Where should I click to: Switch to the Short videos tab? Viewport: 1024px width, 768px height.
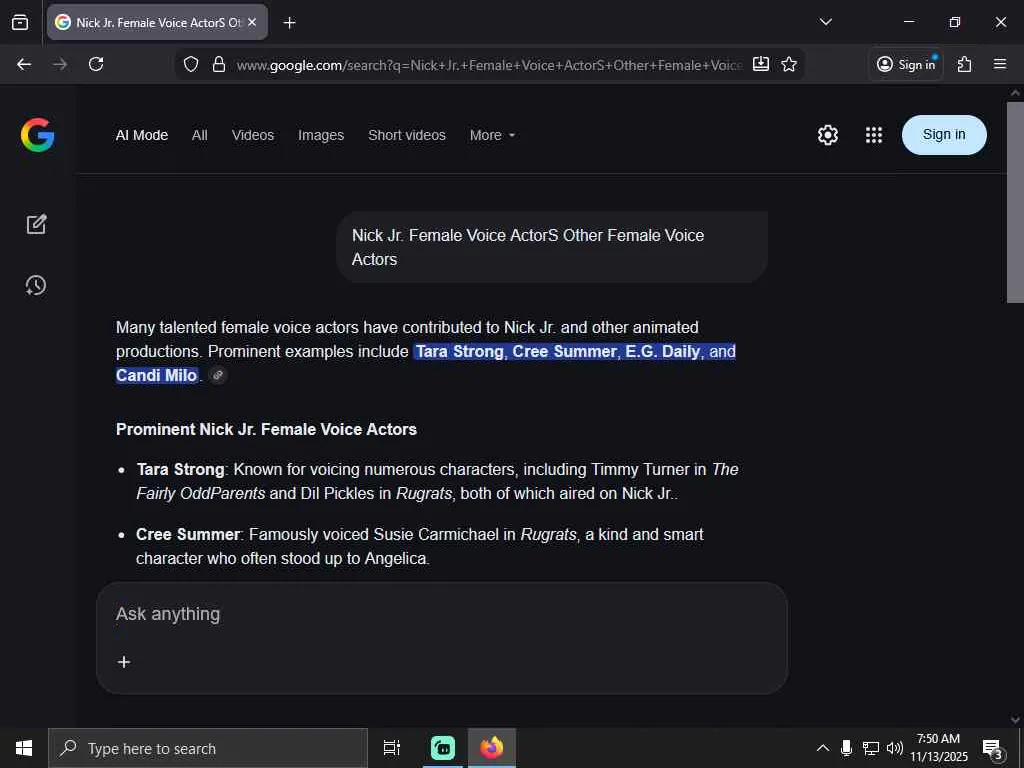(x=407, y=135)
